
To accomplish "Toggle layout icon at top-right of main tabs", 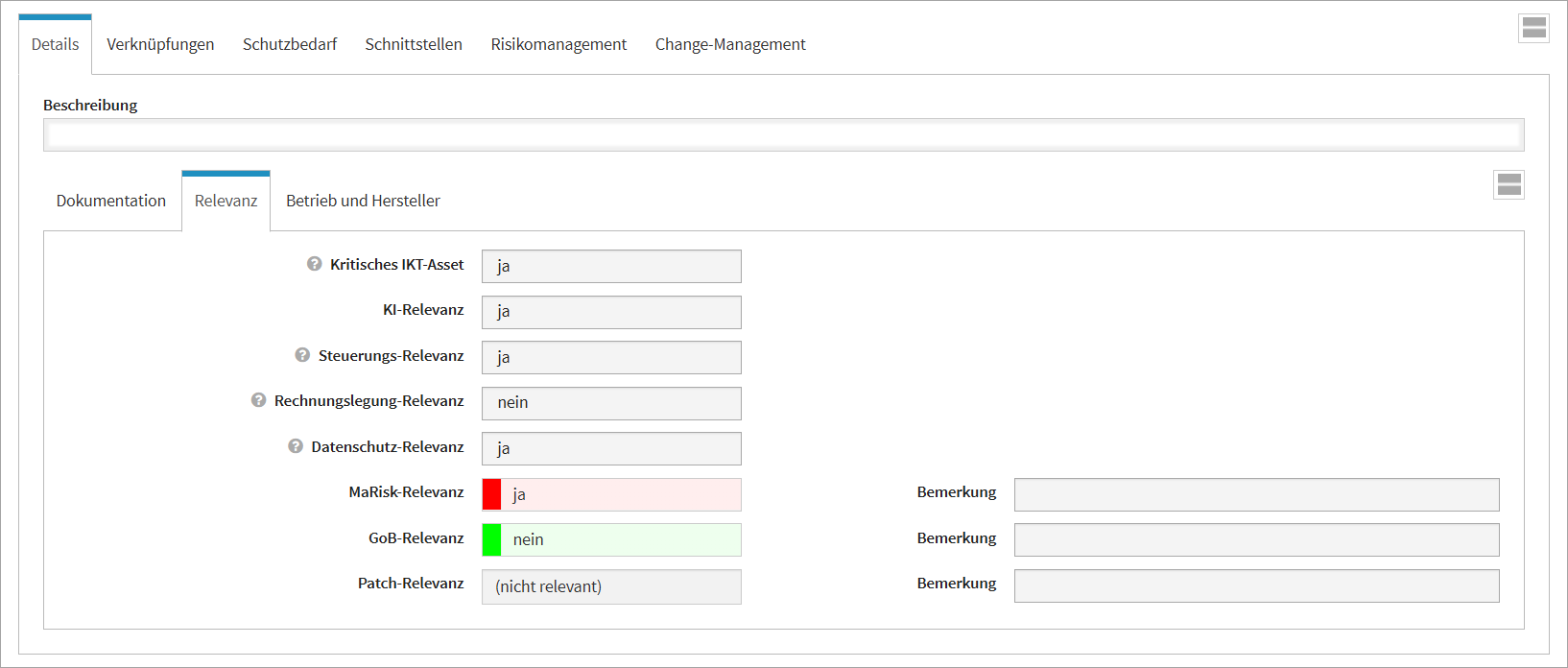I will [1533, 29].
